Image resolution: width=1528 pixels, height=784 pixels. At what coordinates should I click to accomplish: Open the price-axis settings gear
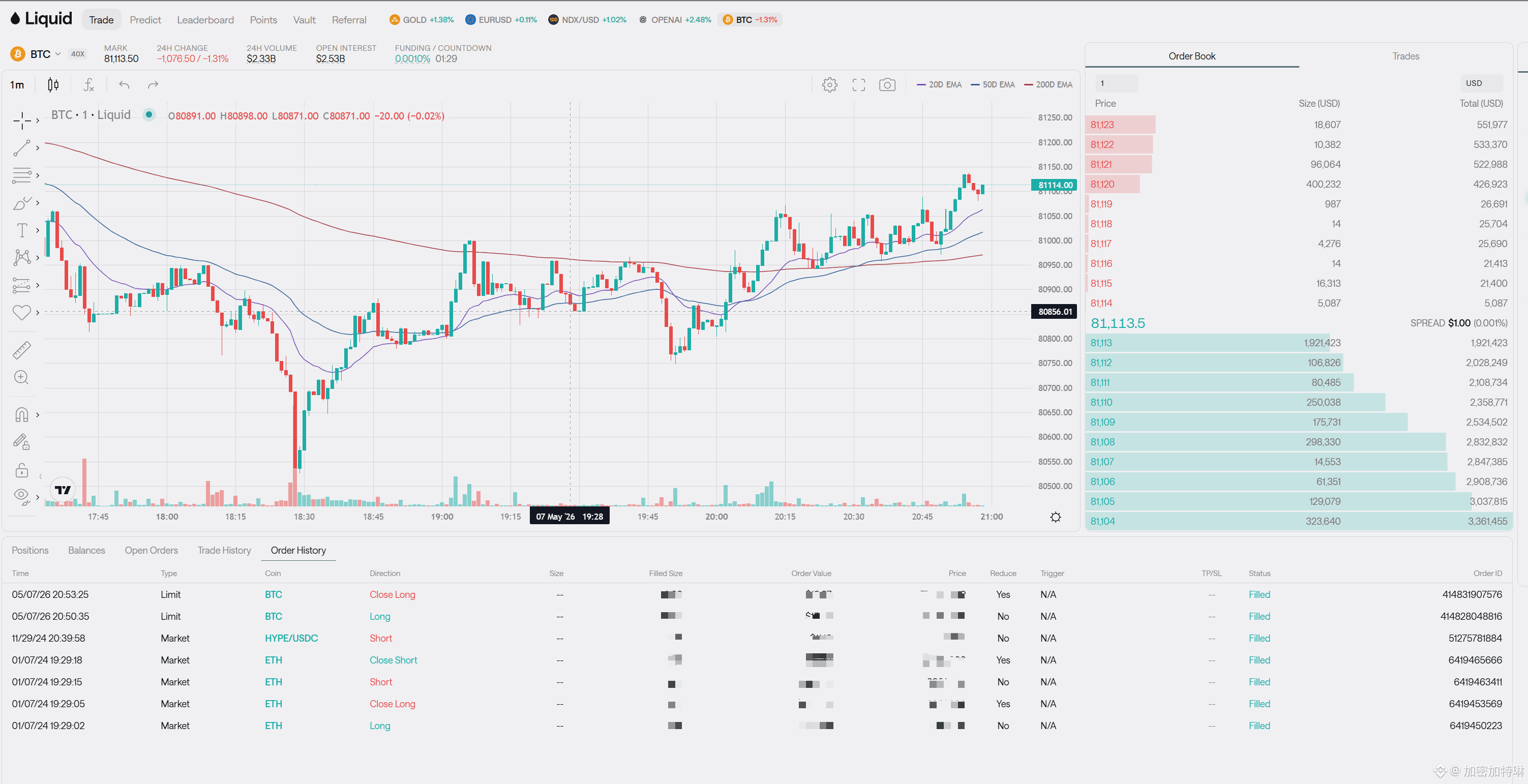tap(1056, 517)
